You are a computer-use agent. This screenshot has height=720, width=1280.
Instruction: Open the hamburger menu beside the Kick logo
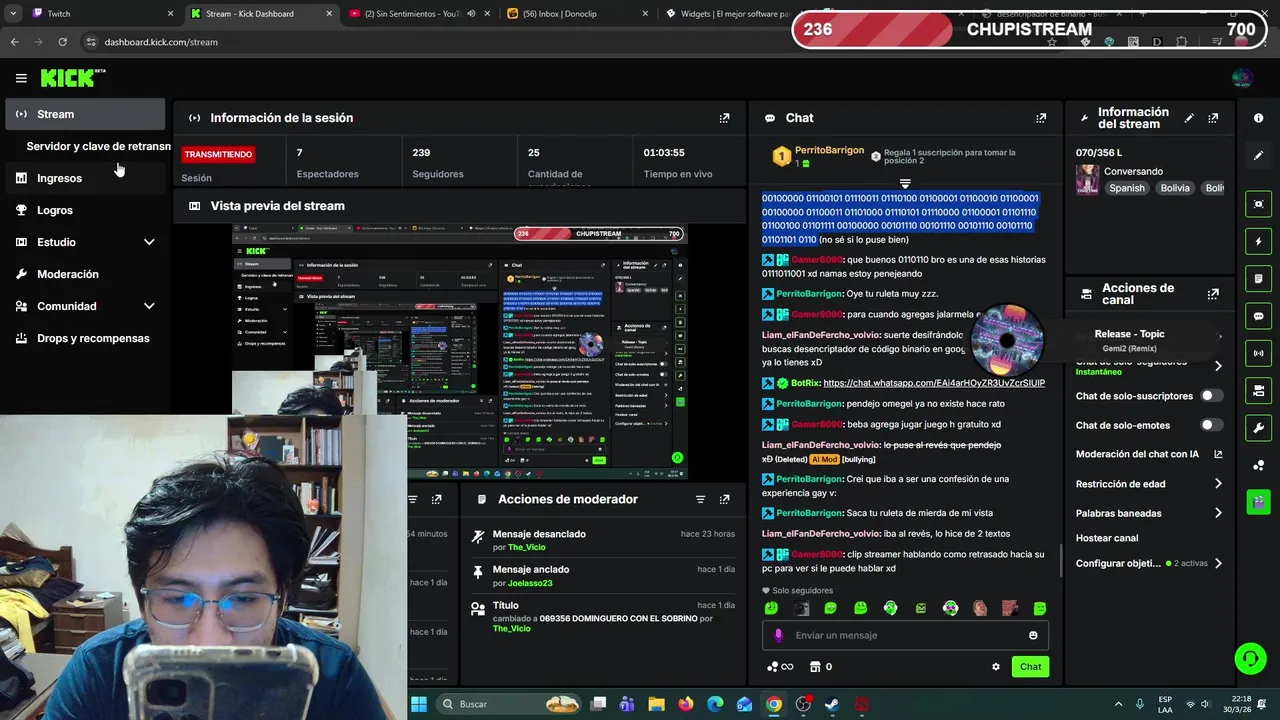pyautogui.click(x=21, y=78)
